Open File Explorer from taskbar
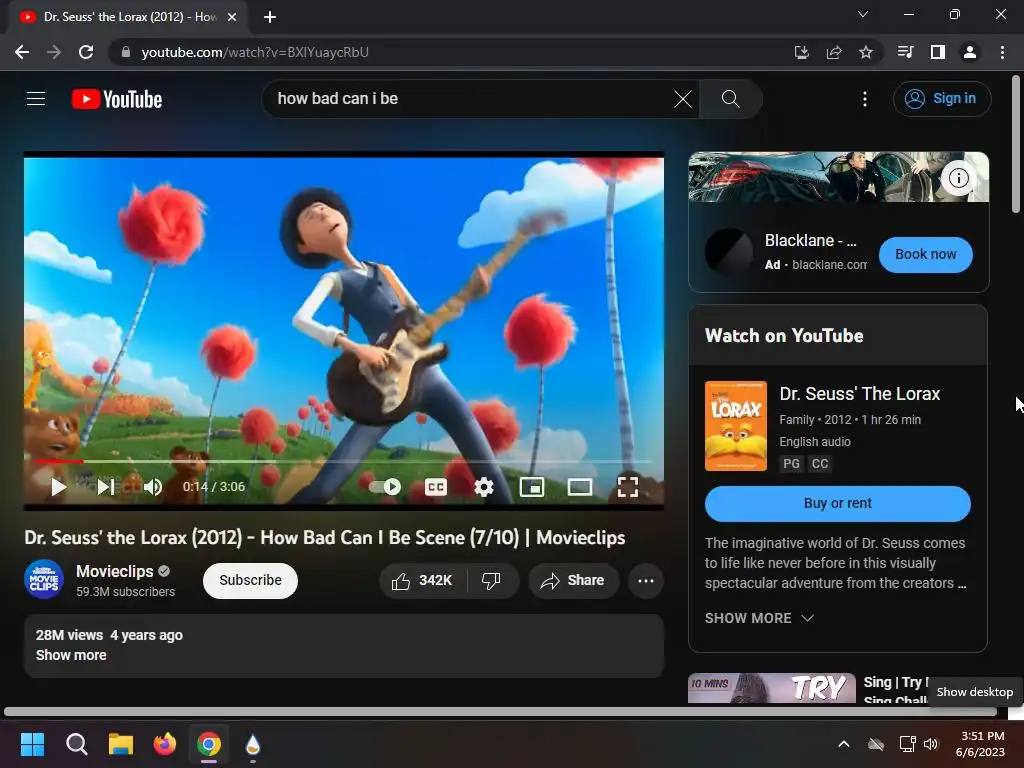The height and width of the screenshot is (768, 1024). click(121, 744)
